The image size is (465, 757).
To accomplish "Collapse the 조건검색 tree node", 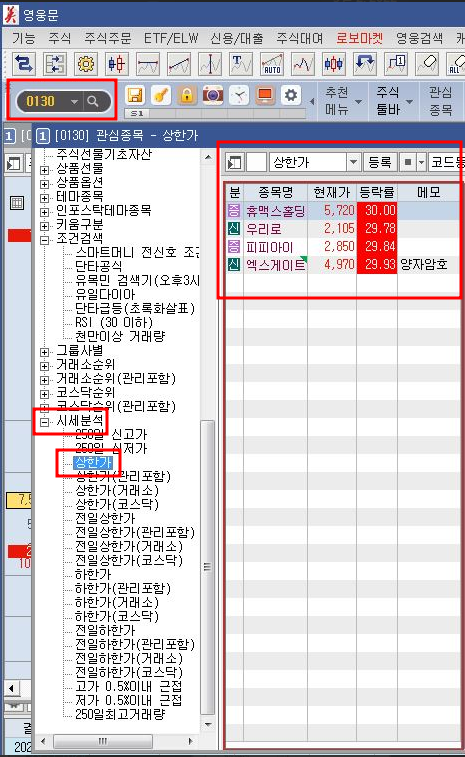I will pos(44,240).
